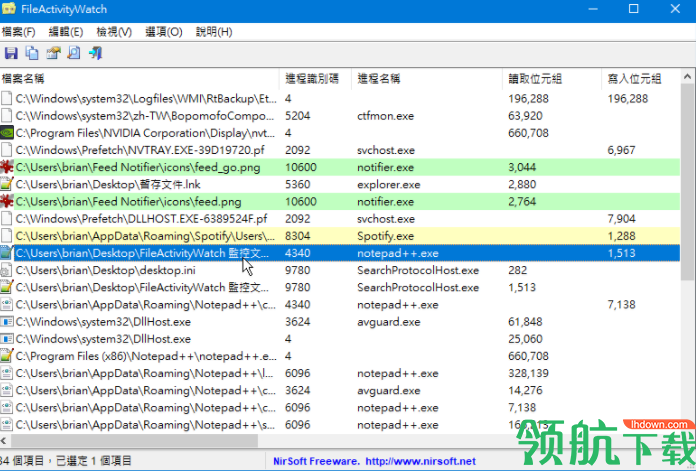Open the 檢視(V) menu

coord(114,32)
